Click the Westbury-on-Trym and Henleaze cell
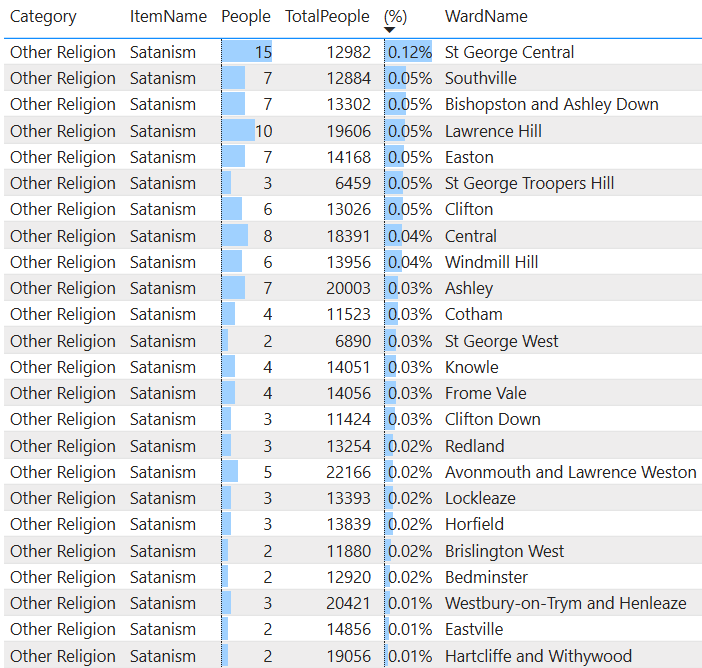Screen dimensions: 702x668 coord(565,603)
